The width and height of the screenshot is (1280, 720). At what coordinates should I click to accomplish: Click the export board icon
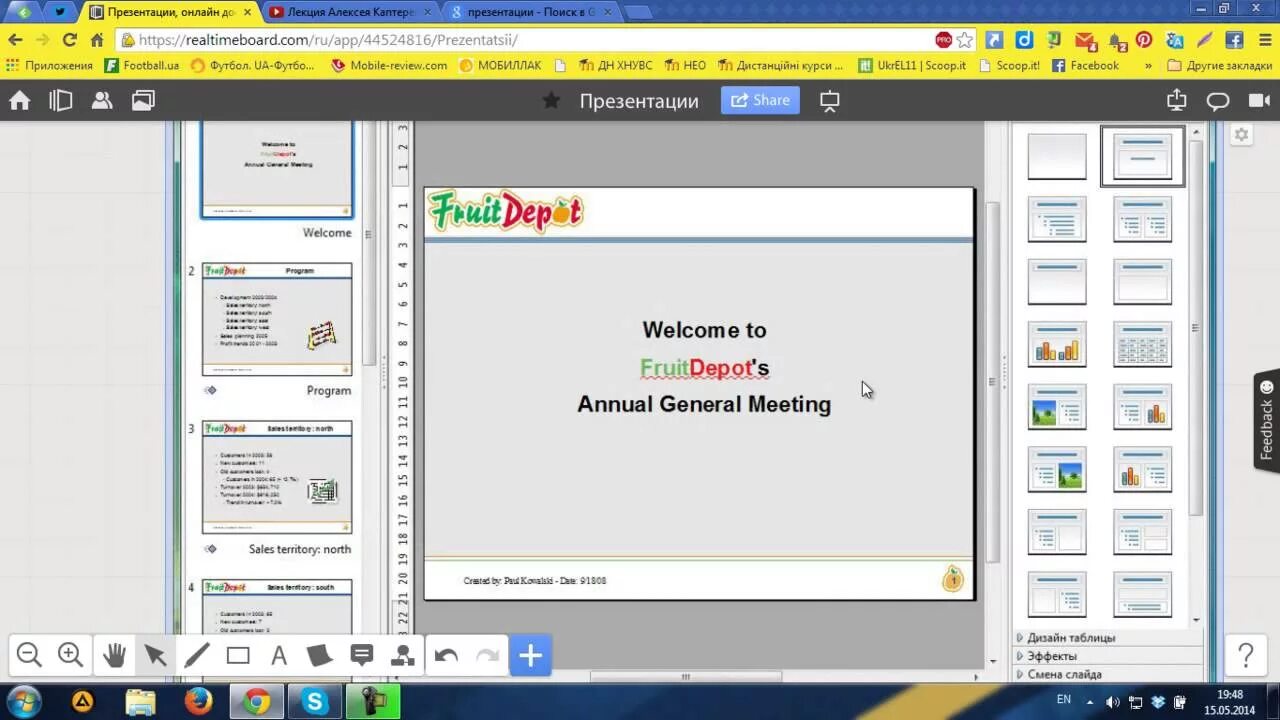tap(1177, 100)
